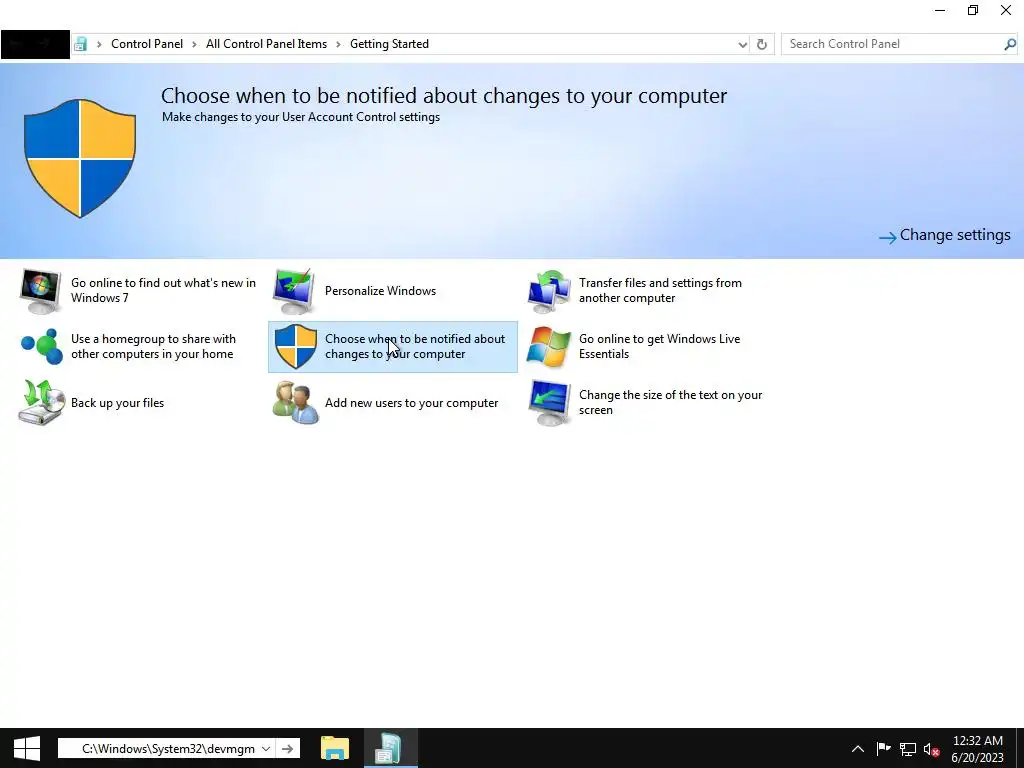Click the large User Account Control shield
This screenshot has width=1024, height=768.
point(80,158)
